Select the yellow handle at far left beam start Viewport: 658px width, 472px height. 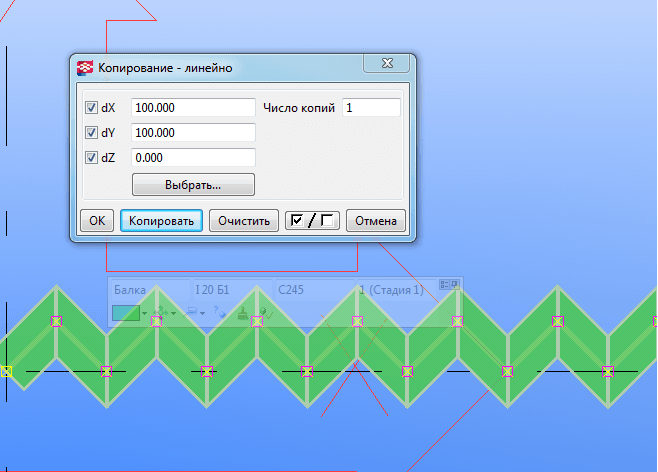6,371
